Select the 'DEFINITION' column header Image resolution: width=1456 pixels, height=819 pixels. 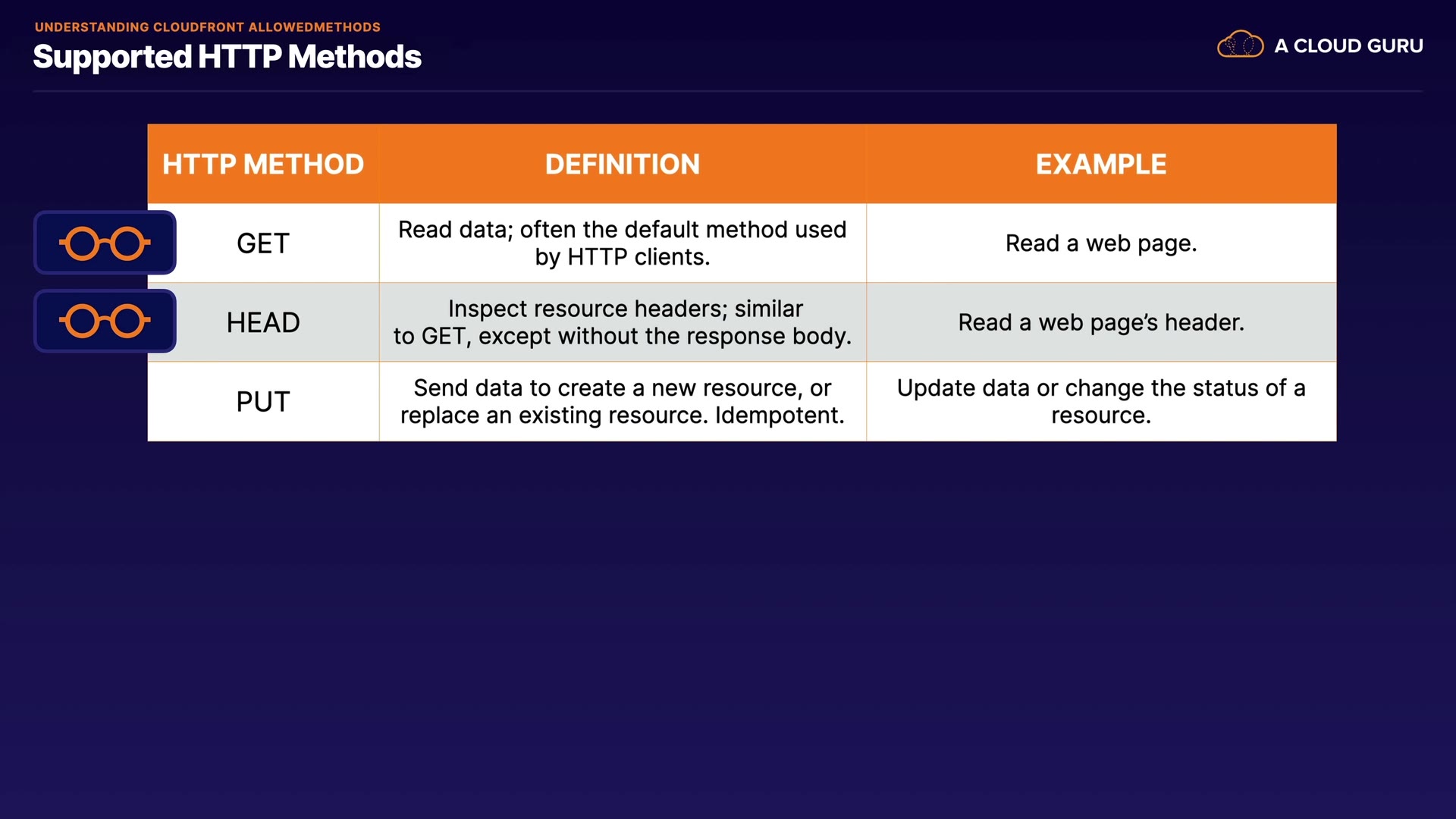(x=622, y=165)
